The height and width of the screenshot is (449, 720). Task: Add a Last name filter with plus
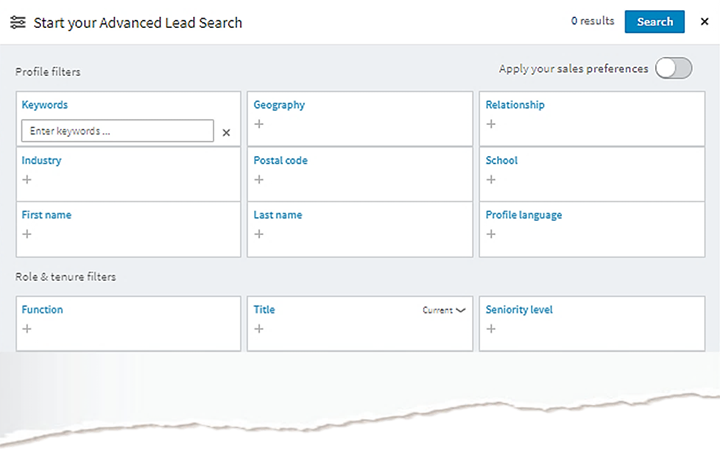coord(259,234)
